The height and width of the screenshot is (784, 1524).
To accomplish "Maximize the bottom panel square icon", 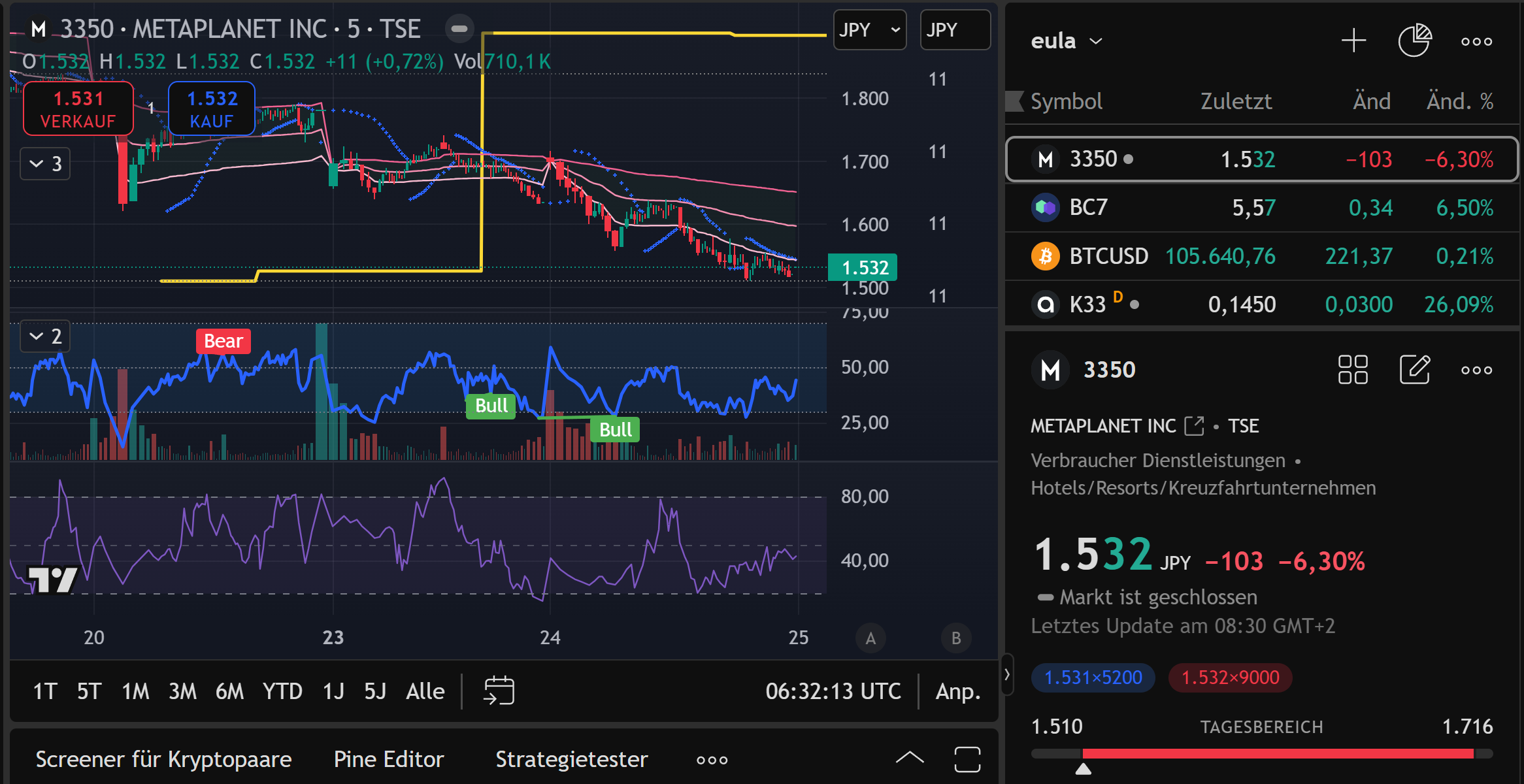I will [967, 759].
